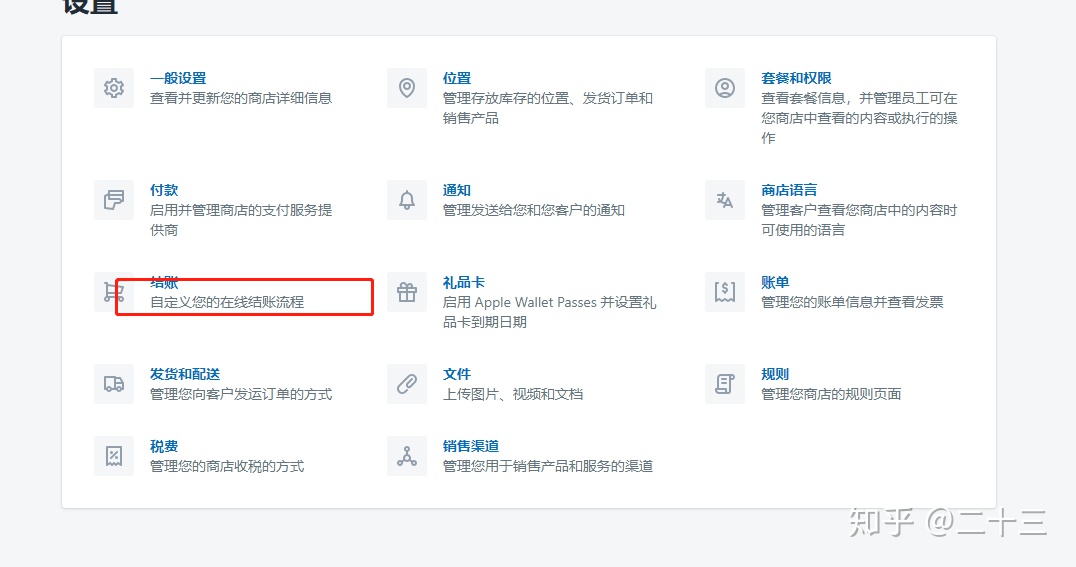This screenshot has width=1076, height=567.
Task: Click the payment card icon for 付款
Action: (x=114, y=200)
